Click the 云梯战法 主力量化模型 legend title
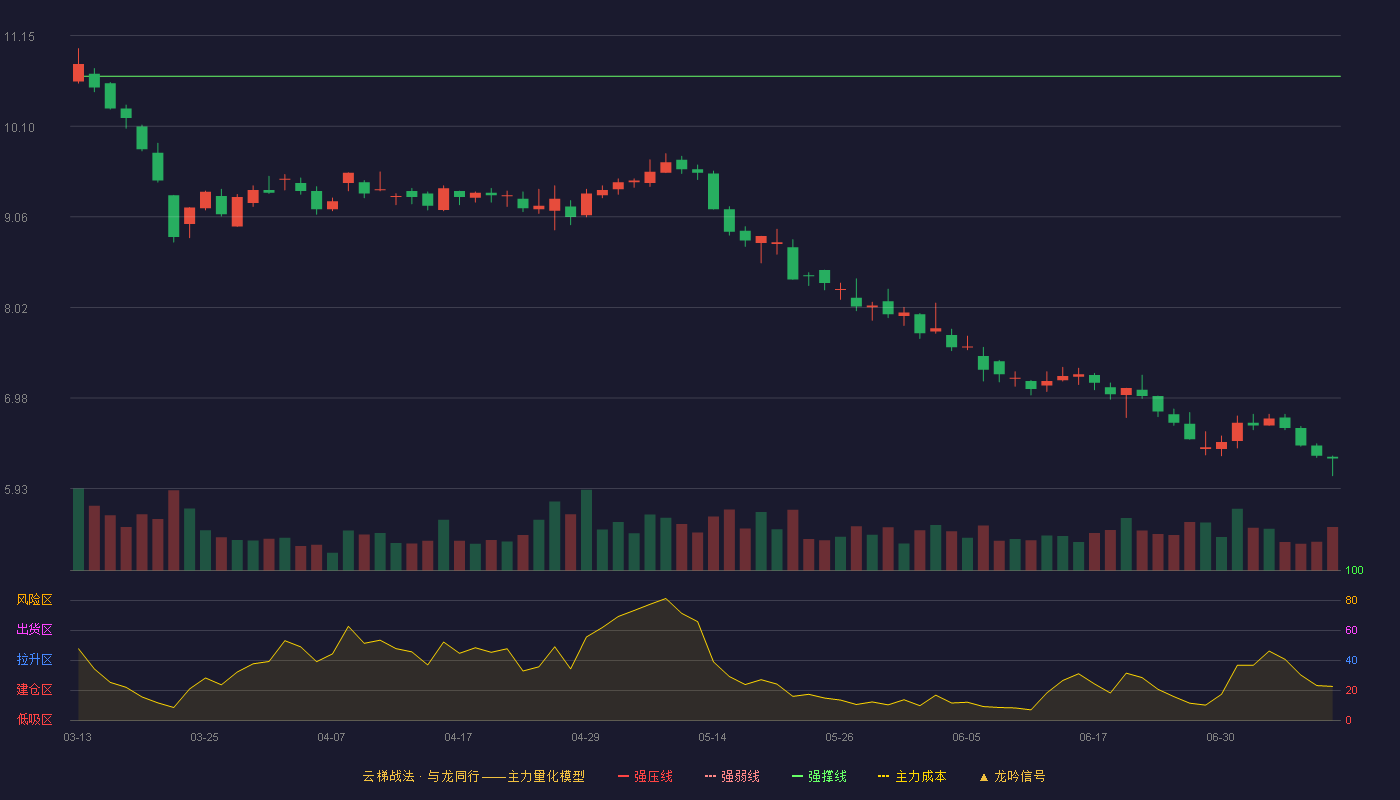 [x=474, y=776]
